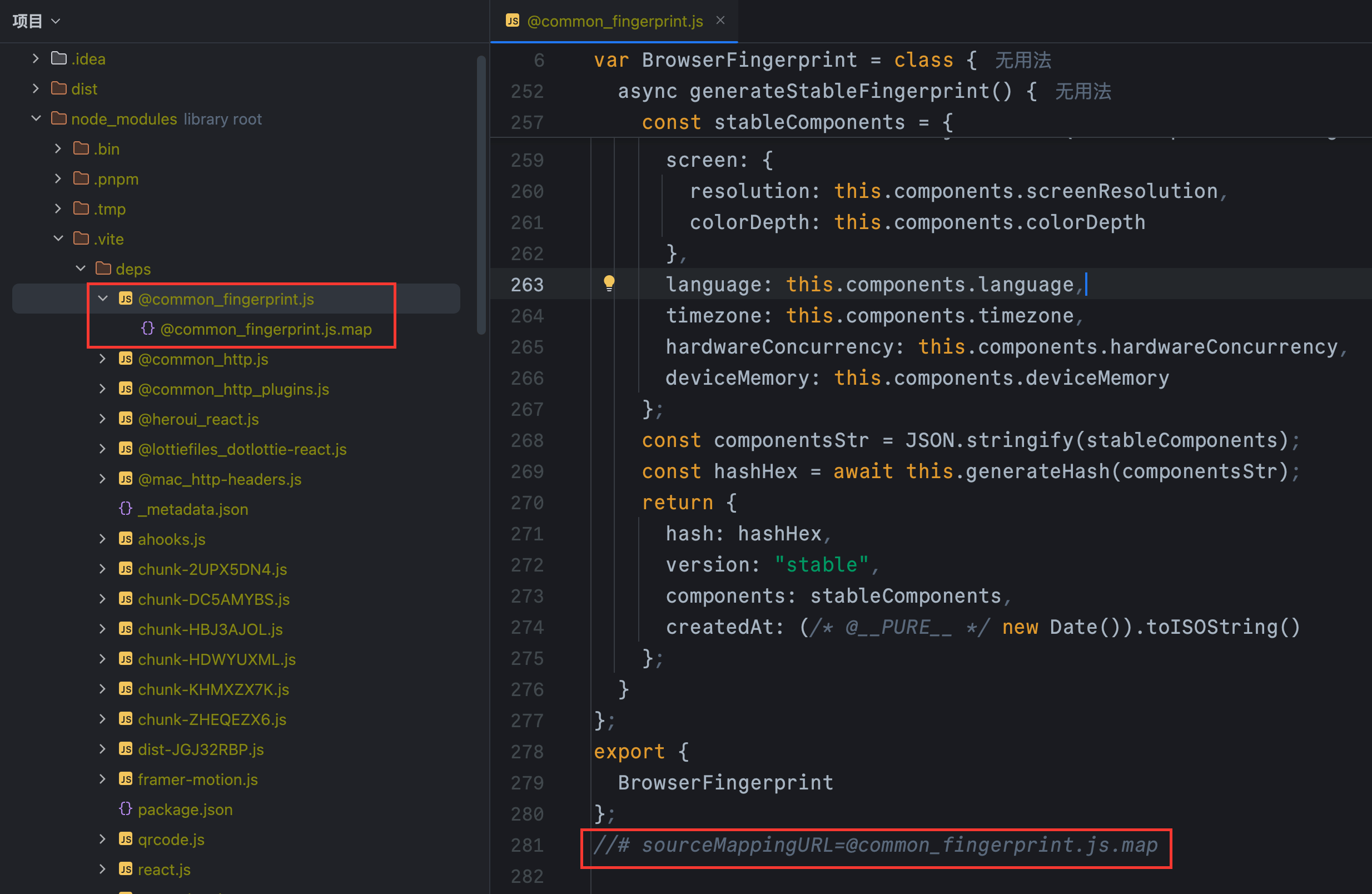Collapse the @common_fingerprint.js tree node

pos(103,299)
